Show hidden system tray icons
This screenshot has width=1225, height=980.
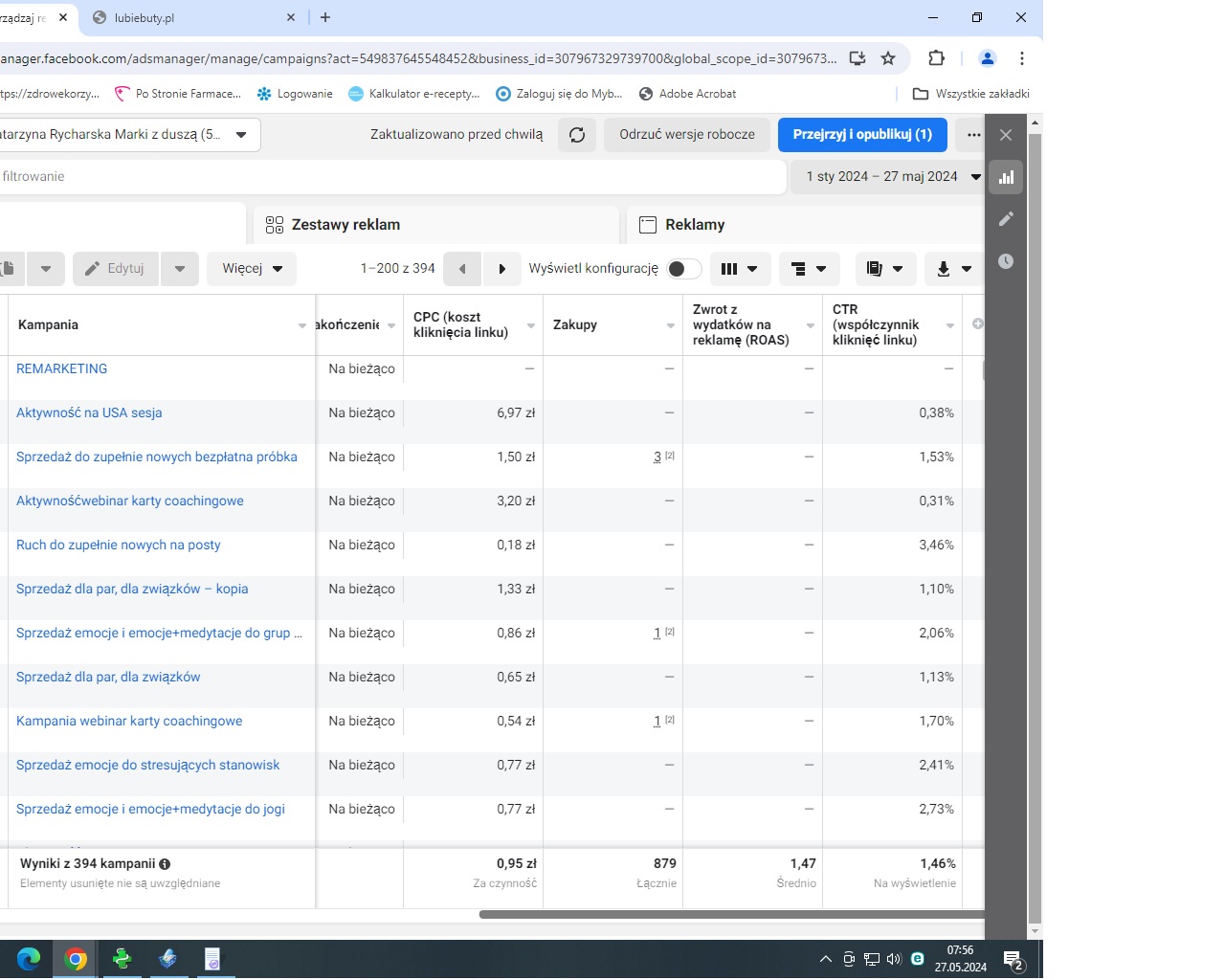826,959
